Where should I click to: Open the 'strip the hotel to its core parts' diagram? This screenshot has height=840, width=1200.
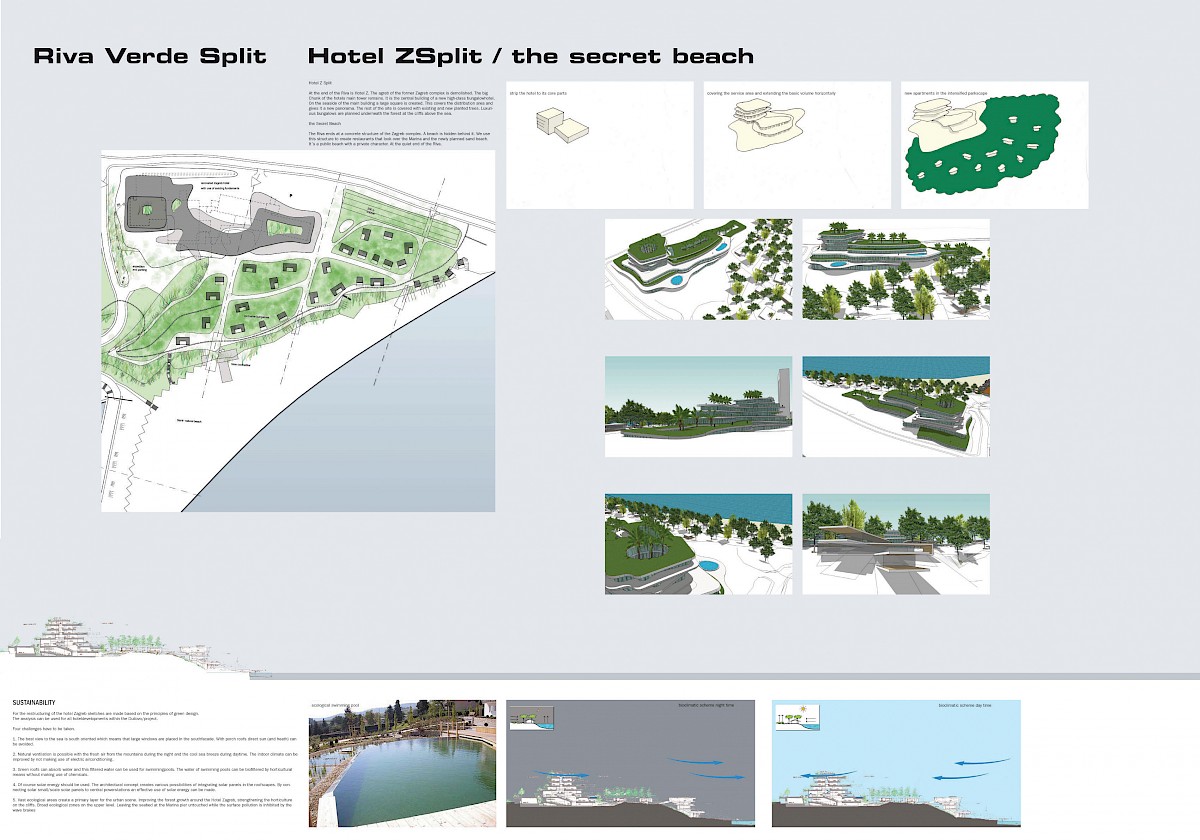599,145
